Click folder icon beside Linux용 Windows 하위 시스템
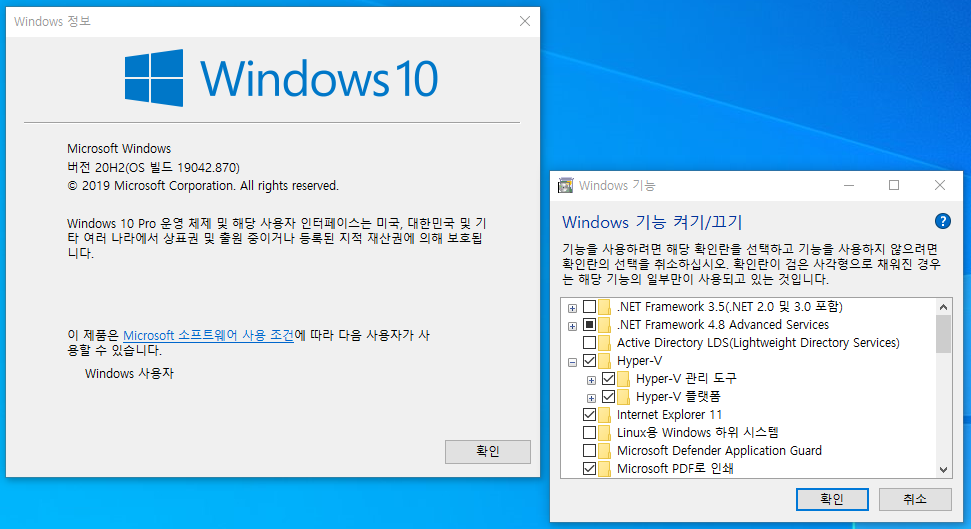This screenshot has width=971, height=529. coord(604,432)
